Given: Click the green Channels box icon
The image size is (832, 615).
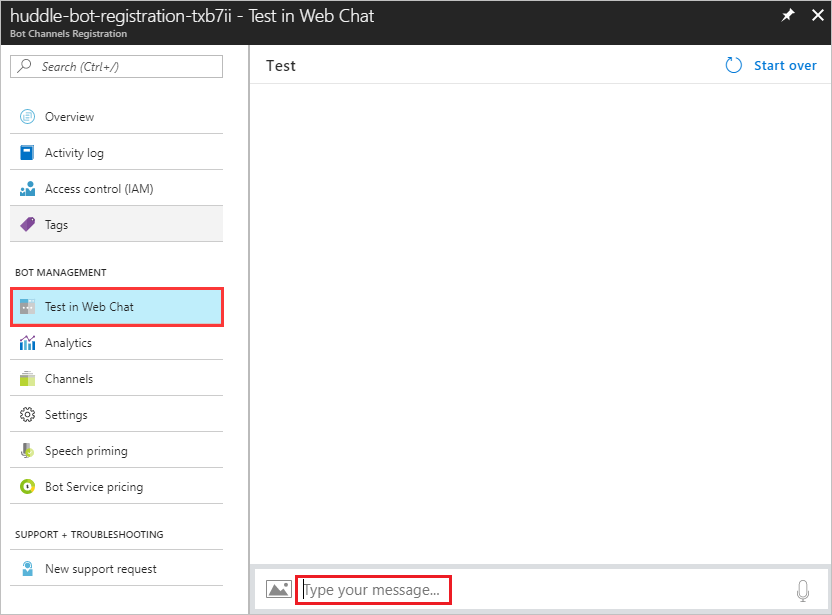Looking at the screenshot, I should coord(28,378).
